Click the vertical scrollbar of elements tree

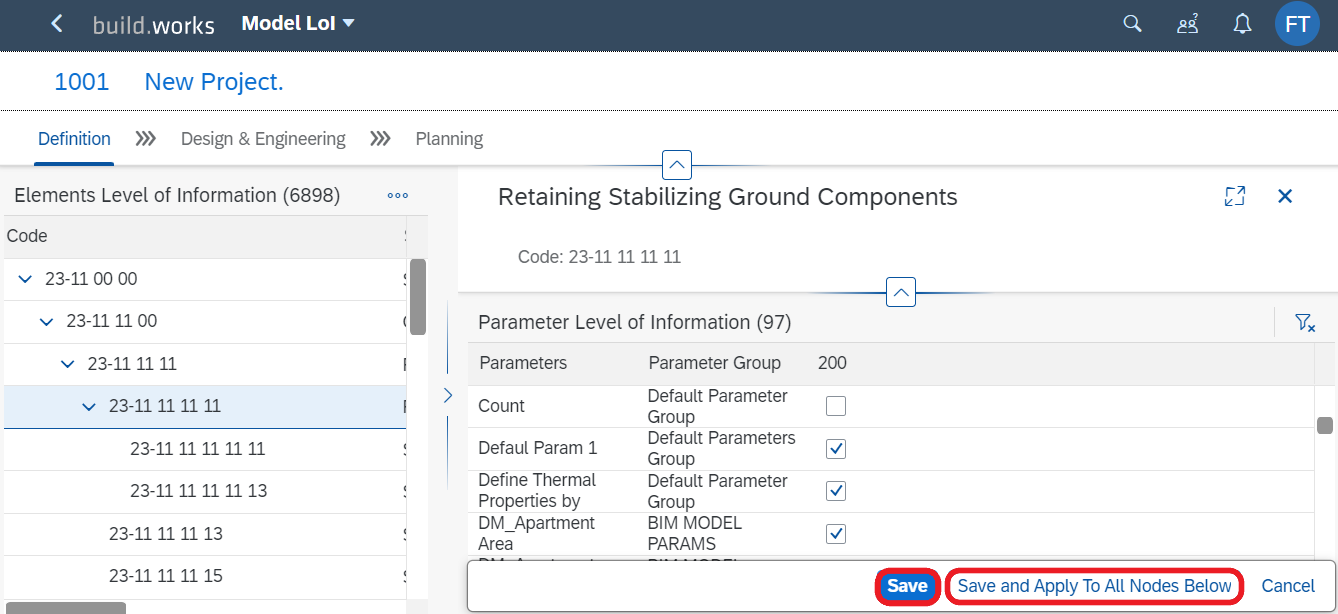click(x=418, y=296)
